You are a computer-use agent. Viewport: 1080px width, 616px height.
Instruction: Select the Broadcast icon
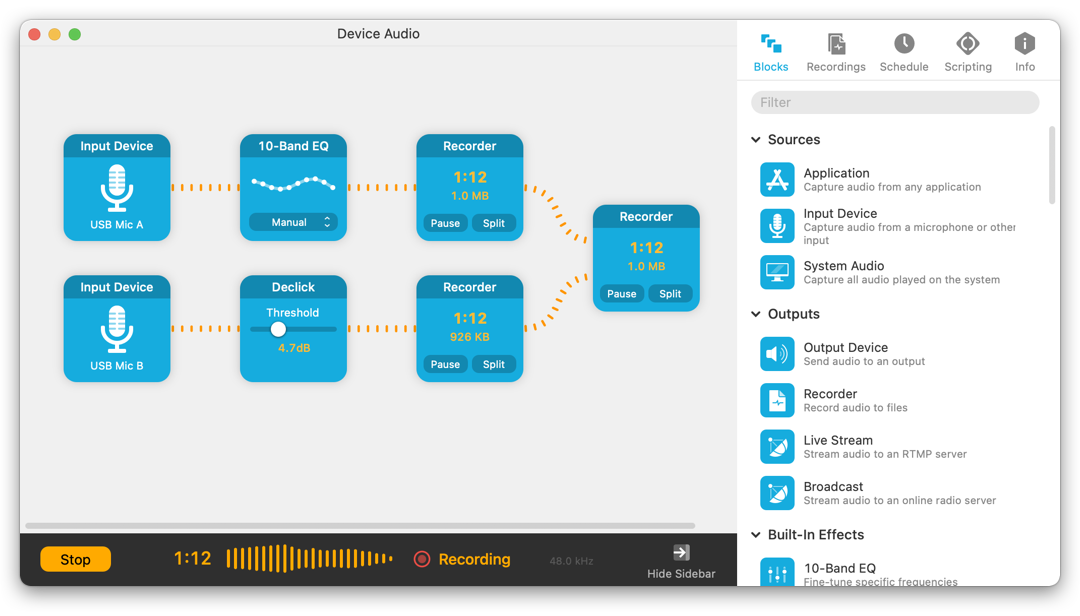[777, 493]
